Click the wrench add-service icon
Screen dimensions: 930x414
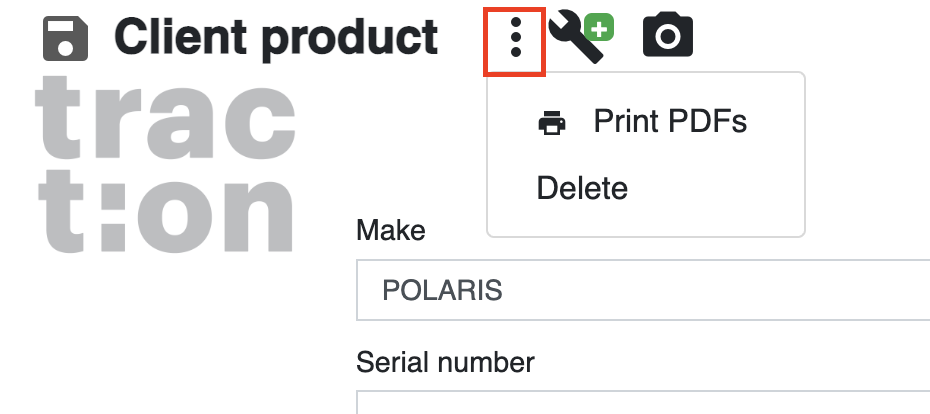coord(580,39)
